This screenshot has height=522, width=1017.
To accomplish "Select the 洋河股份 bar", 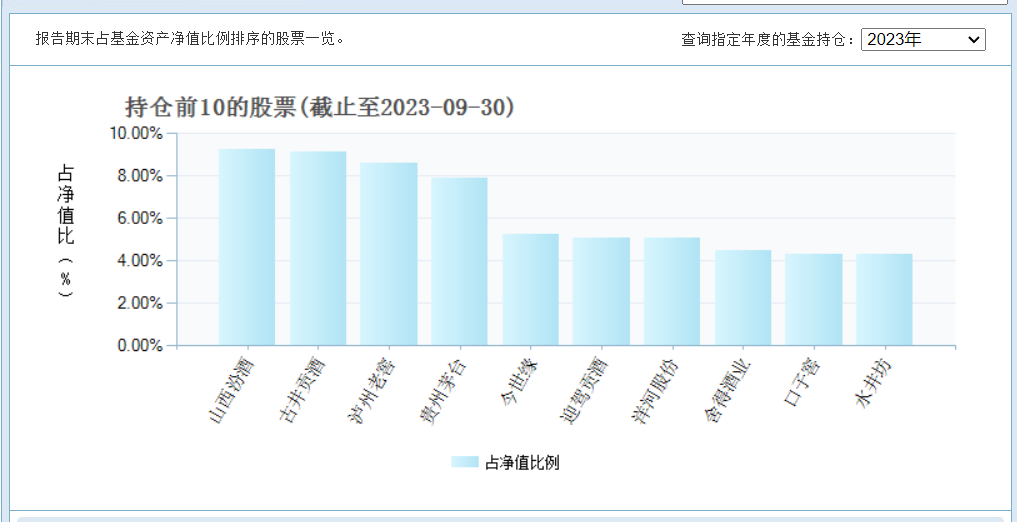I will (671, 292).
